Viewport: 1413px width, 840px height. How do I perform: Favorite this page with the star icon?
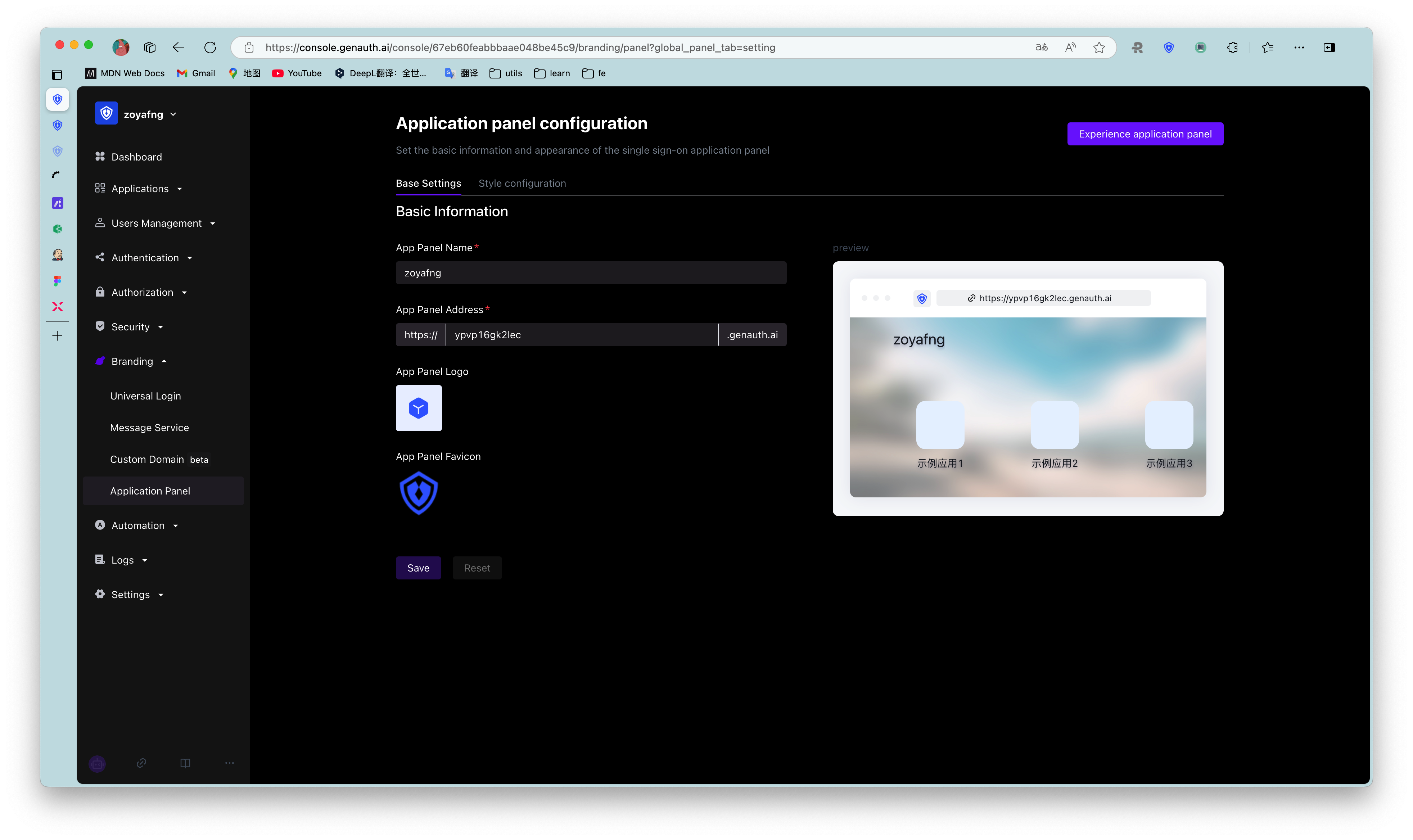[1098, 48]
